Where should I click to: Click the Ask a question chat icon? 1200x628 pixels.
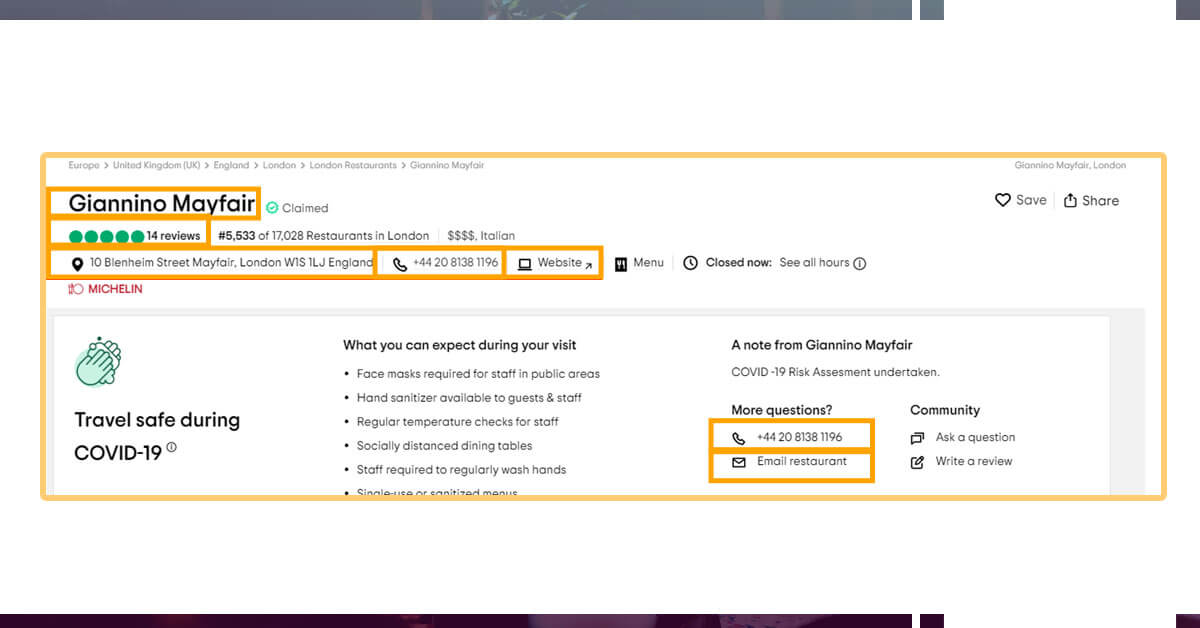pyautogui.click(x=917, y=438)
